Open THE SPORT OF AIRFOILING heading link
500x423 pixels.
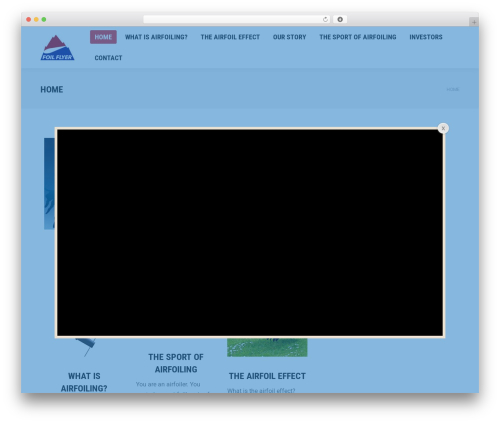(176, 363)
